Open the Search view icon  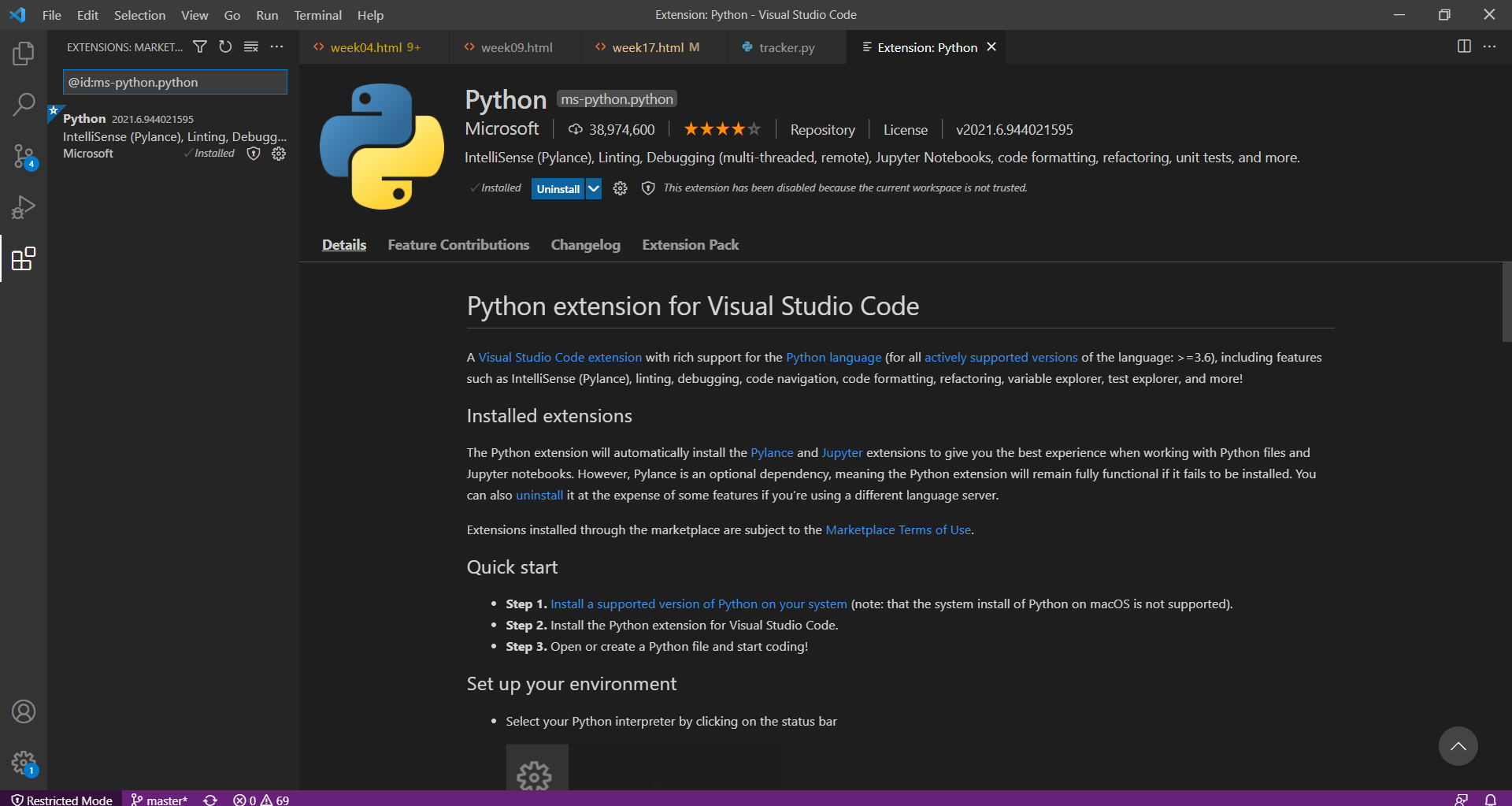click(24, 104)
